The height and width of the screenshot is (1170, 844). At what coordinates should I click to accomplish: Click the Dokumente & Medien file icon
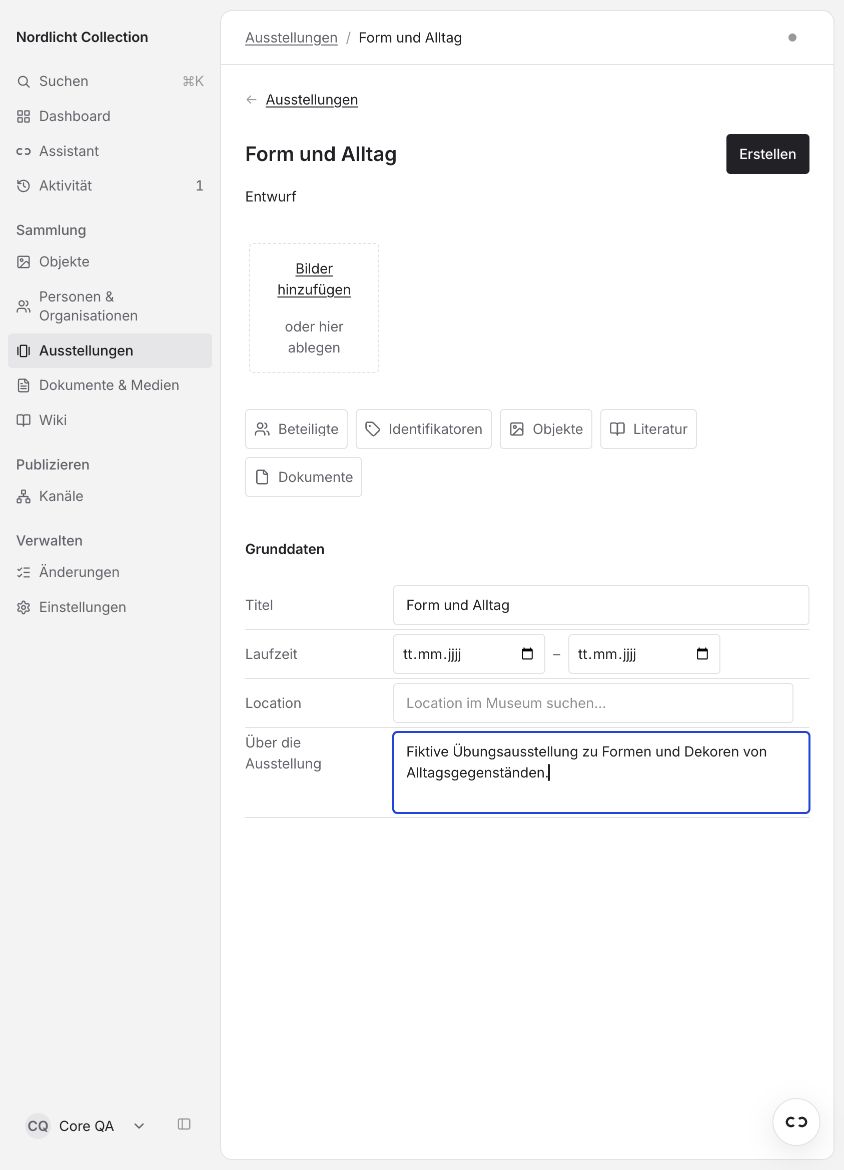(24, 385)
